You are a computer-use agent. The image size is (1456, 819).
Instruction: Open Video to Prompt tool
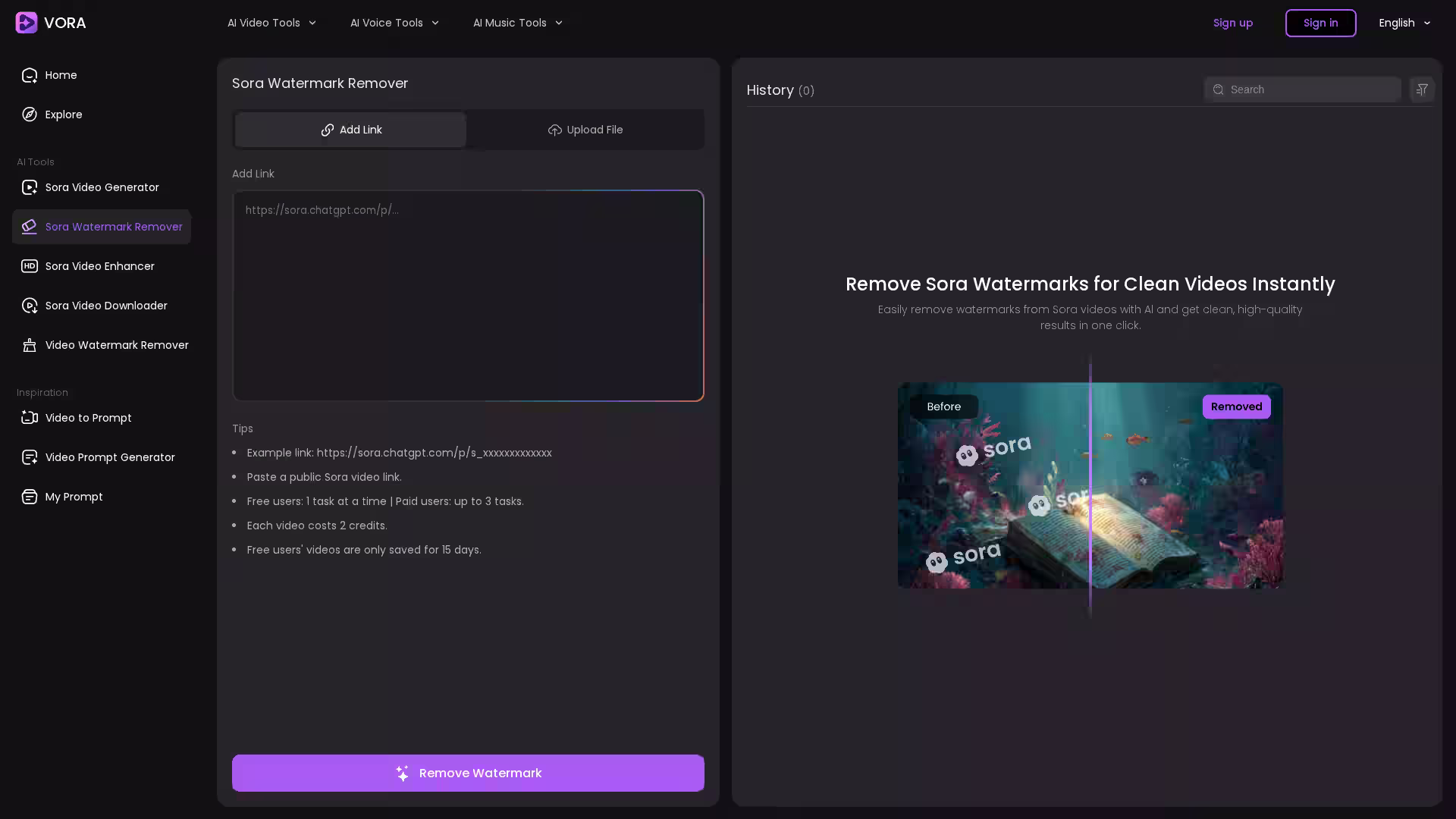pos(88,418)
